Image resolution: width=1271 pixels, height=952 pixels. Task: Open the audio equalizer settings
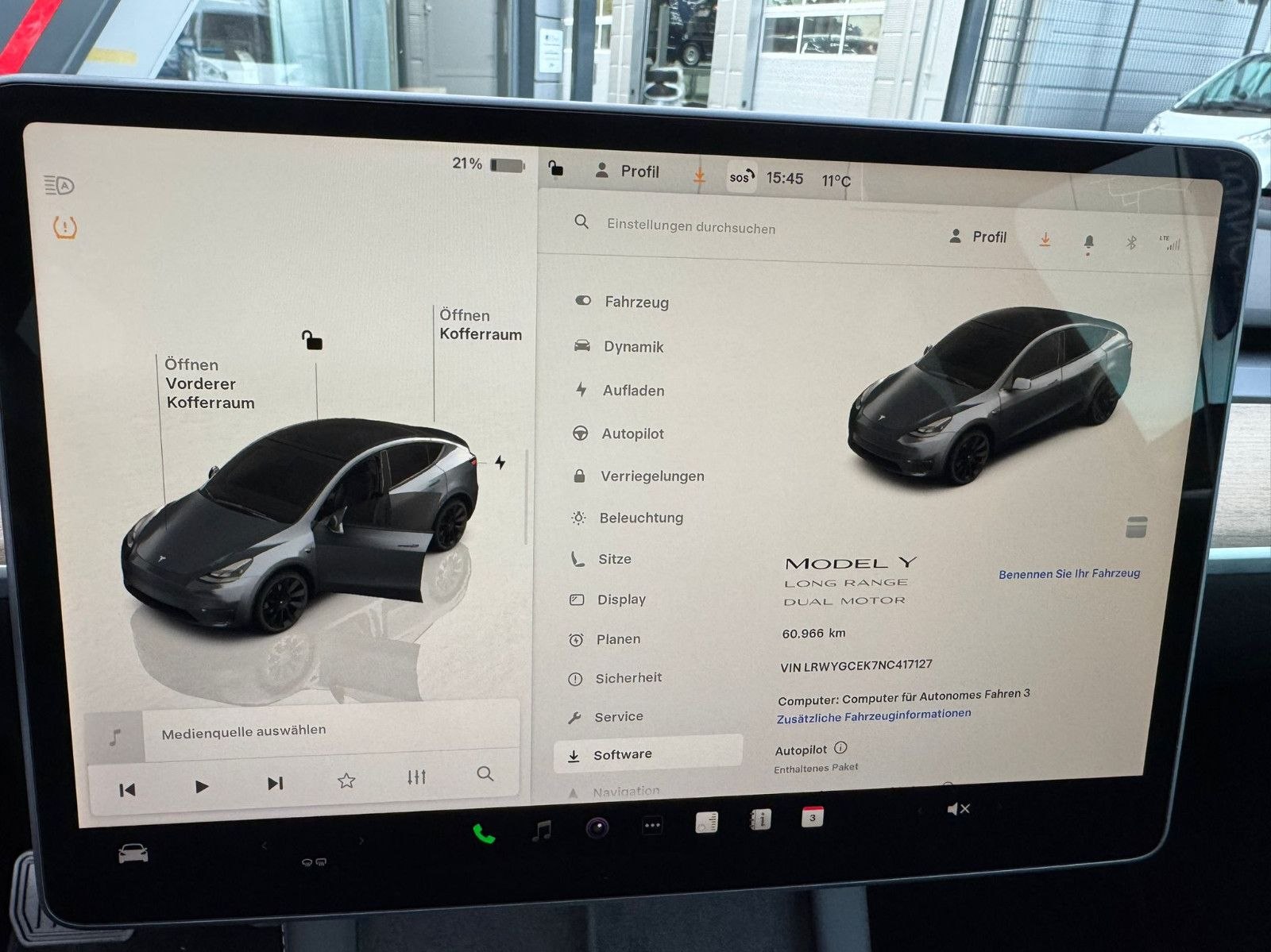416,777
